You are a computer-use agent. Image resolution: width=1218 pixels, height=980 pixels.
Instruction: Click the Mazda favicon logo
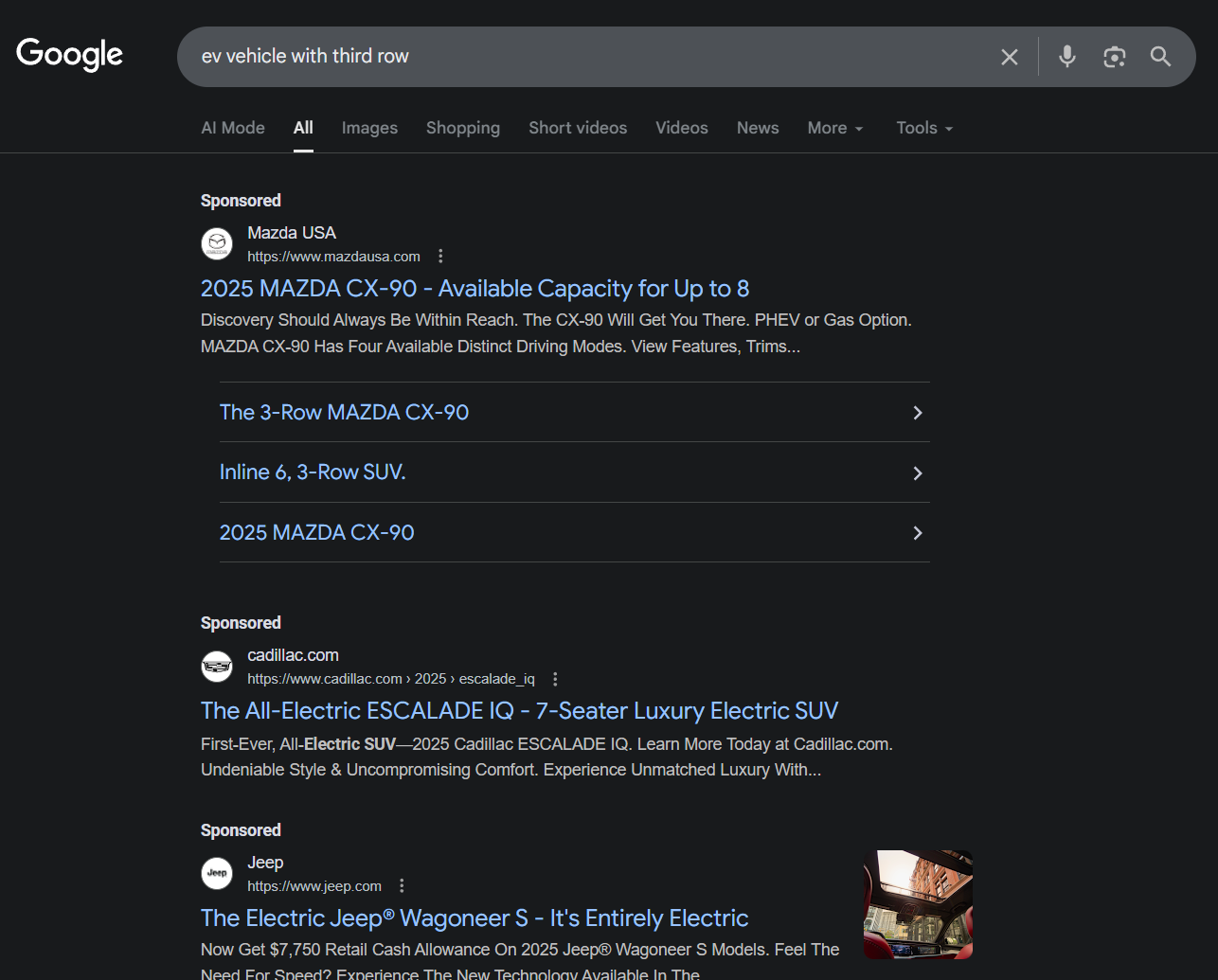point(217,244)
